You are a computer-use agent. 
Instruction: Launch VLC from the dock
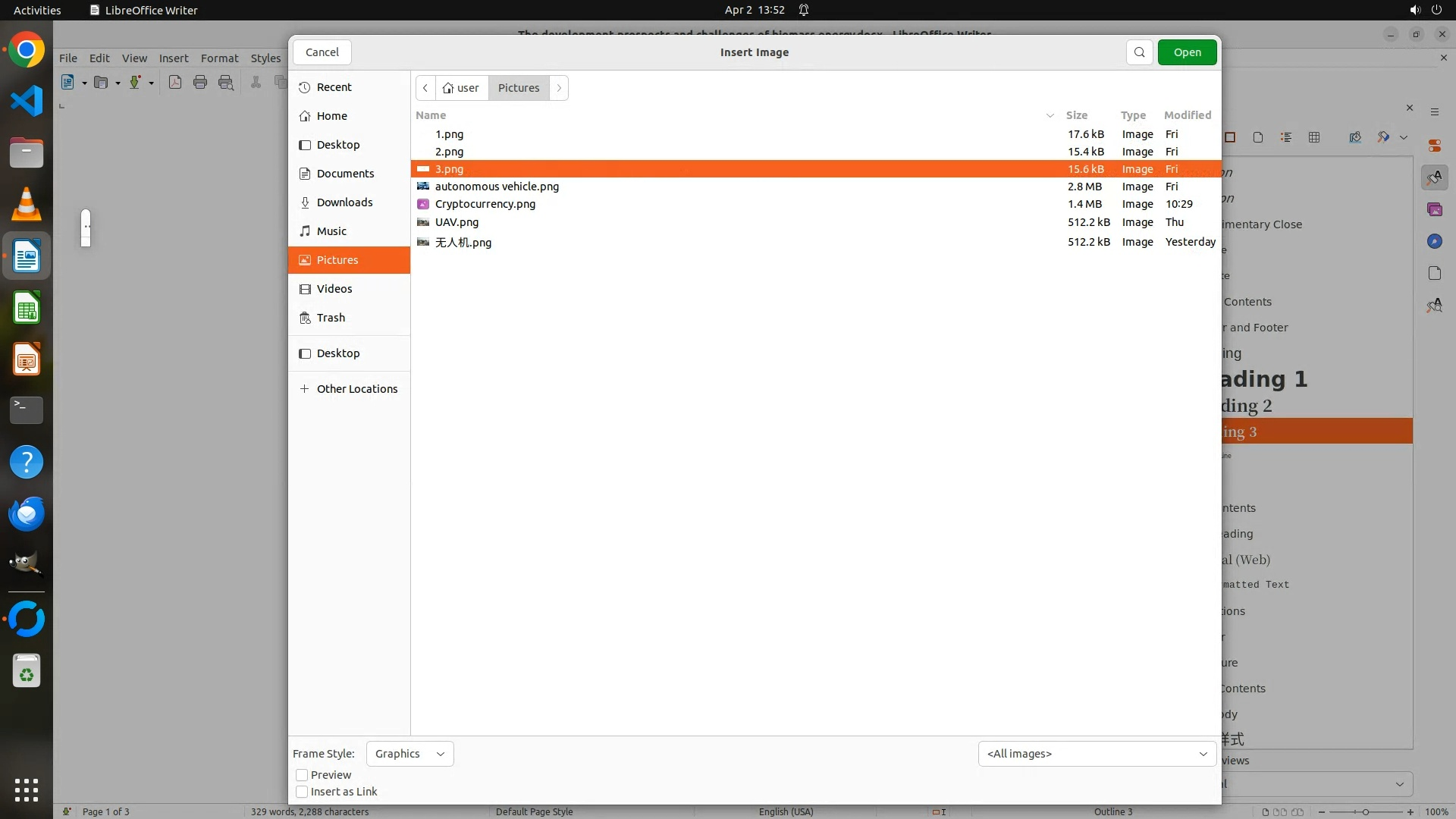pyautogui.click(x=27, y=205)
